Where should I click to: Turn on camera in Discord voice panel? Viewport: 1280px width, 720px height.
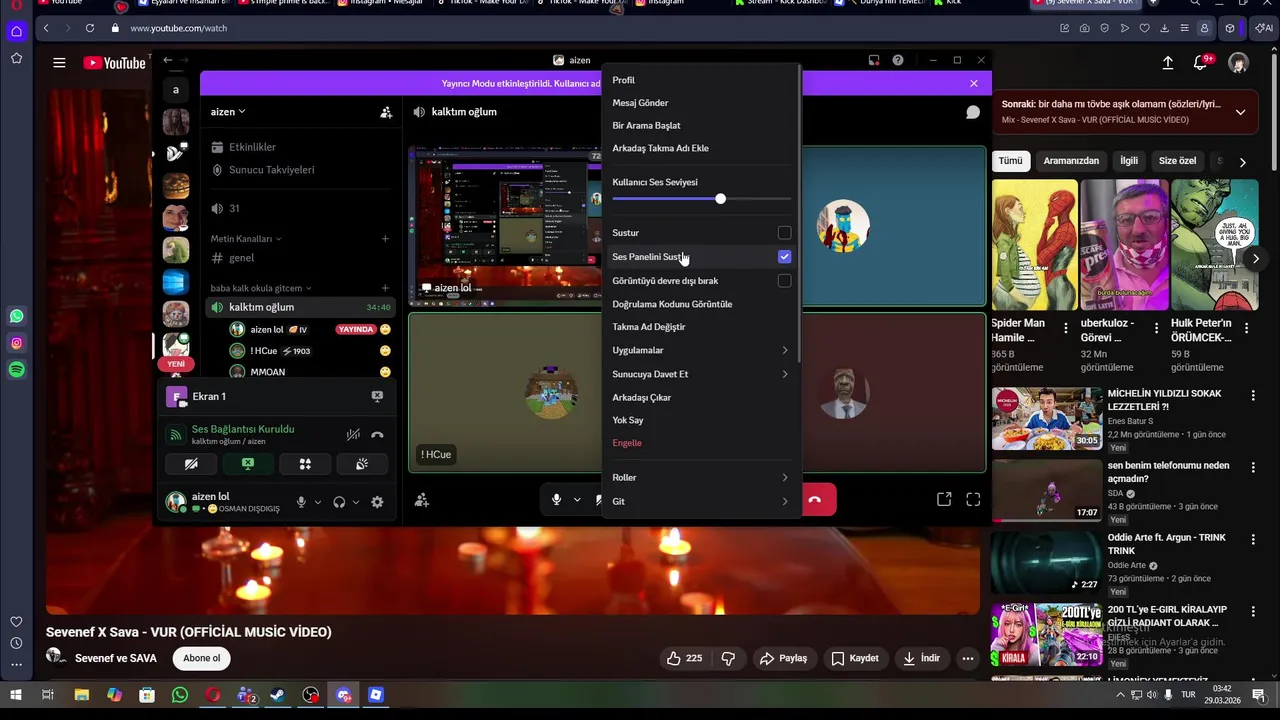(x=191, y=464)
